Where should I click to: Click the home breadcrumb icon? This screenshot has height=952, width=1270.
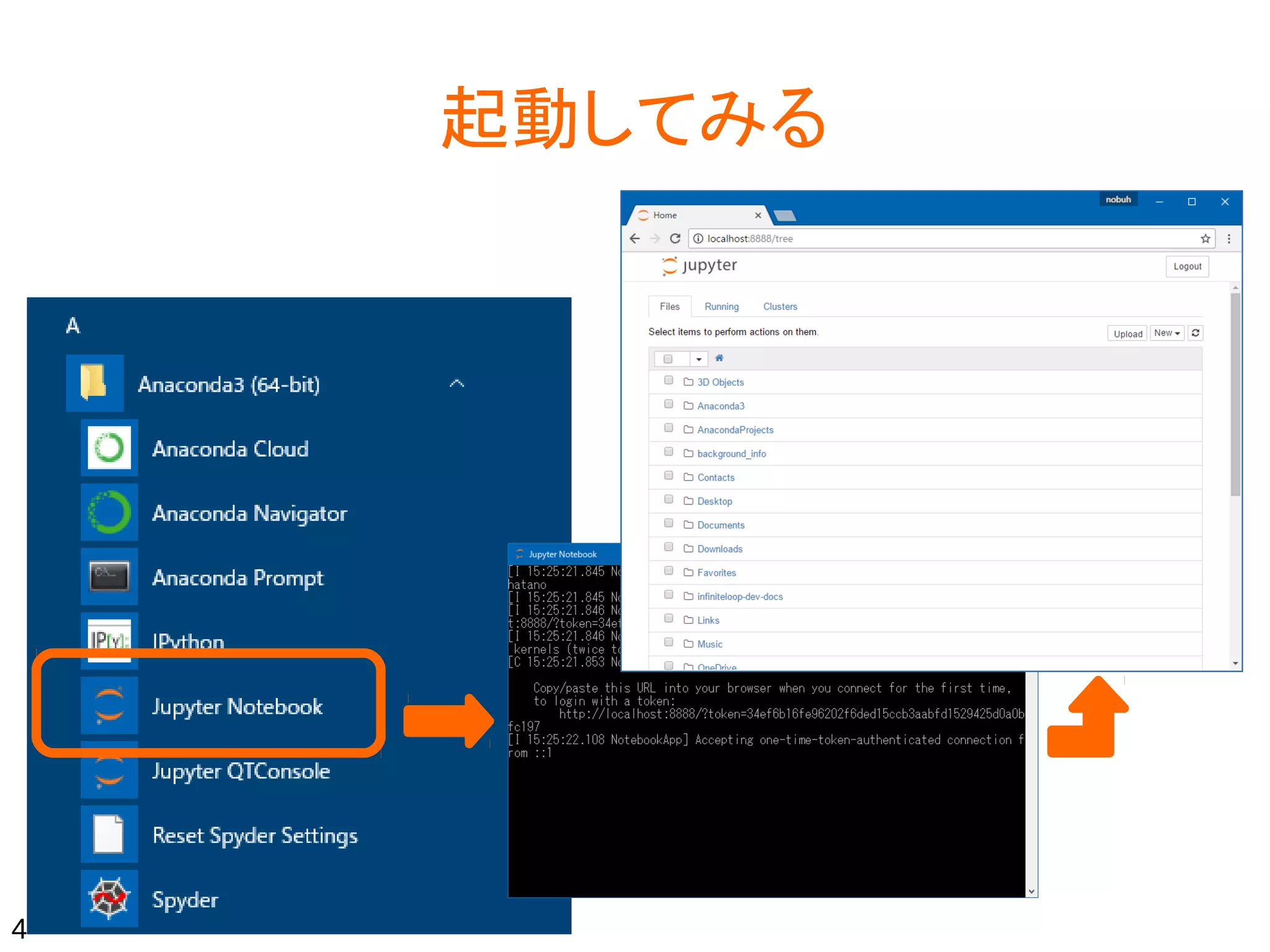coord(719,358)
